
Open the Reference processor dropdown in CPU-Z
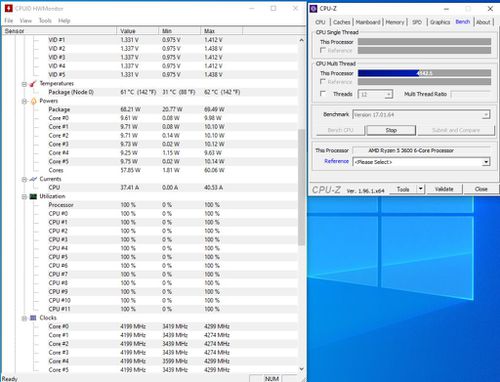486,162
